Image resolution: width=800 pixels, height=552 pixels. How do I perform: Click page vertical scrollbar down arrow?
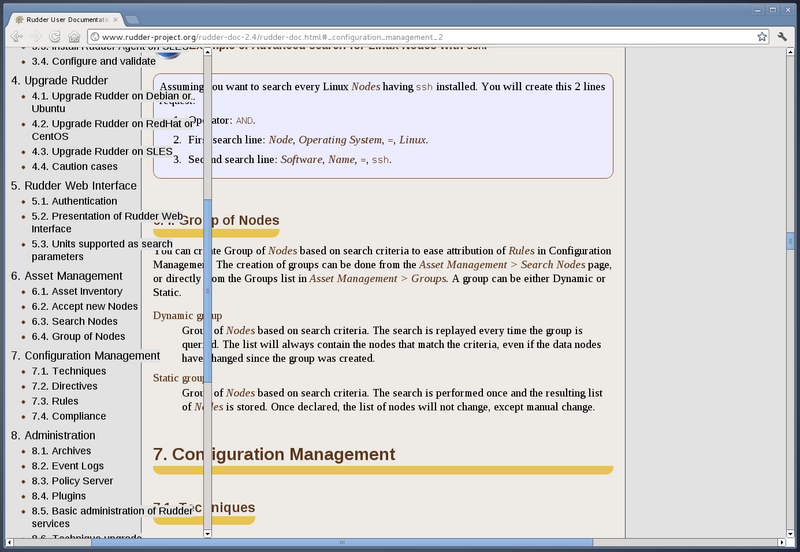click(x=790, y=534)
